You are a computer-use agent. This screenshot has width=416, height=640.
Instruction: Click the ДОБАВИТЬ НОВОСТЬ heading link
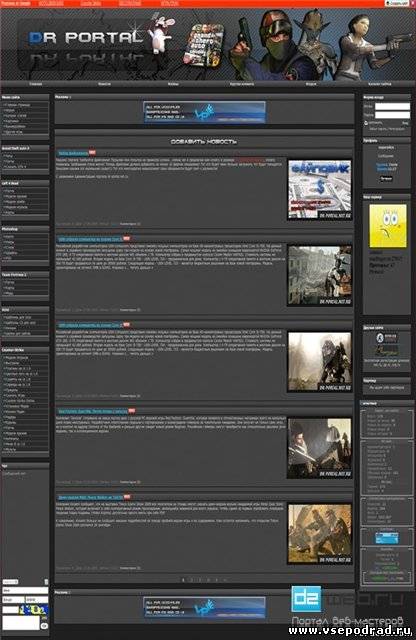tap(204, 142)
